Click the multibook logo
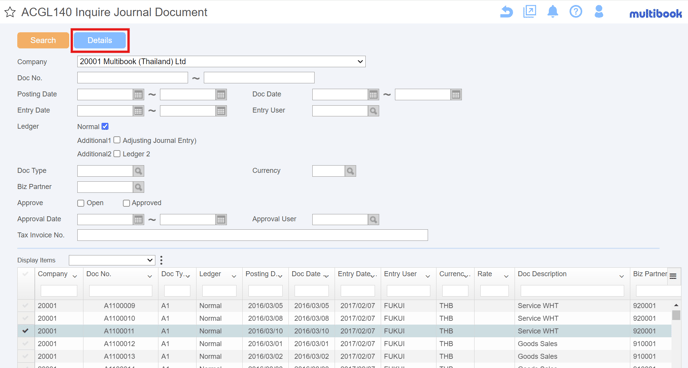688x368 pixels. click(656, 14)
